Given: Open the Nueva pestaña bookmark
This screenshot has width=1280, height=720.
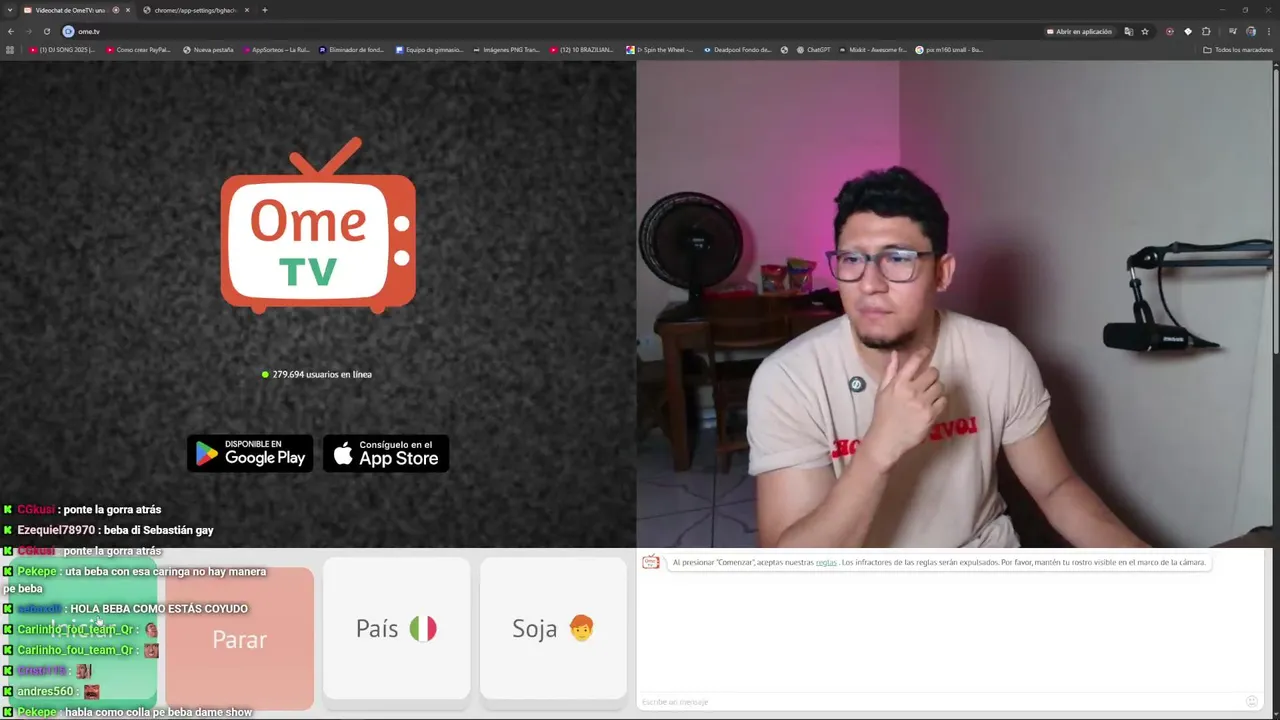Looking at the screenshot, I should pyautogui.click(x=210, y=49).
